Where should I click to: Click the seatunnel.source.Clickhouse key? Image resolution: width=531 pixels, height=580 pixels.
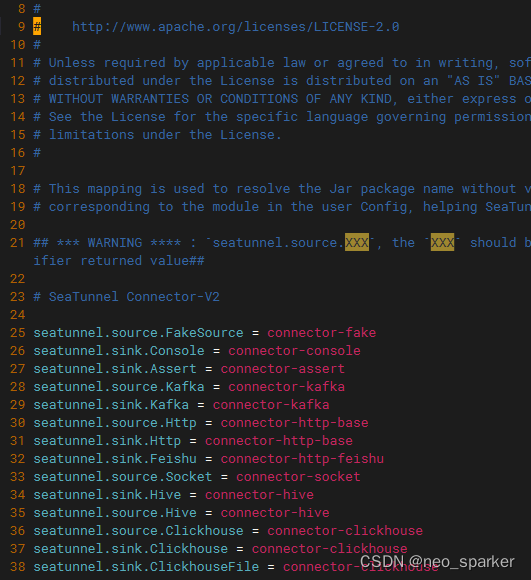click(x=138, y=530)
